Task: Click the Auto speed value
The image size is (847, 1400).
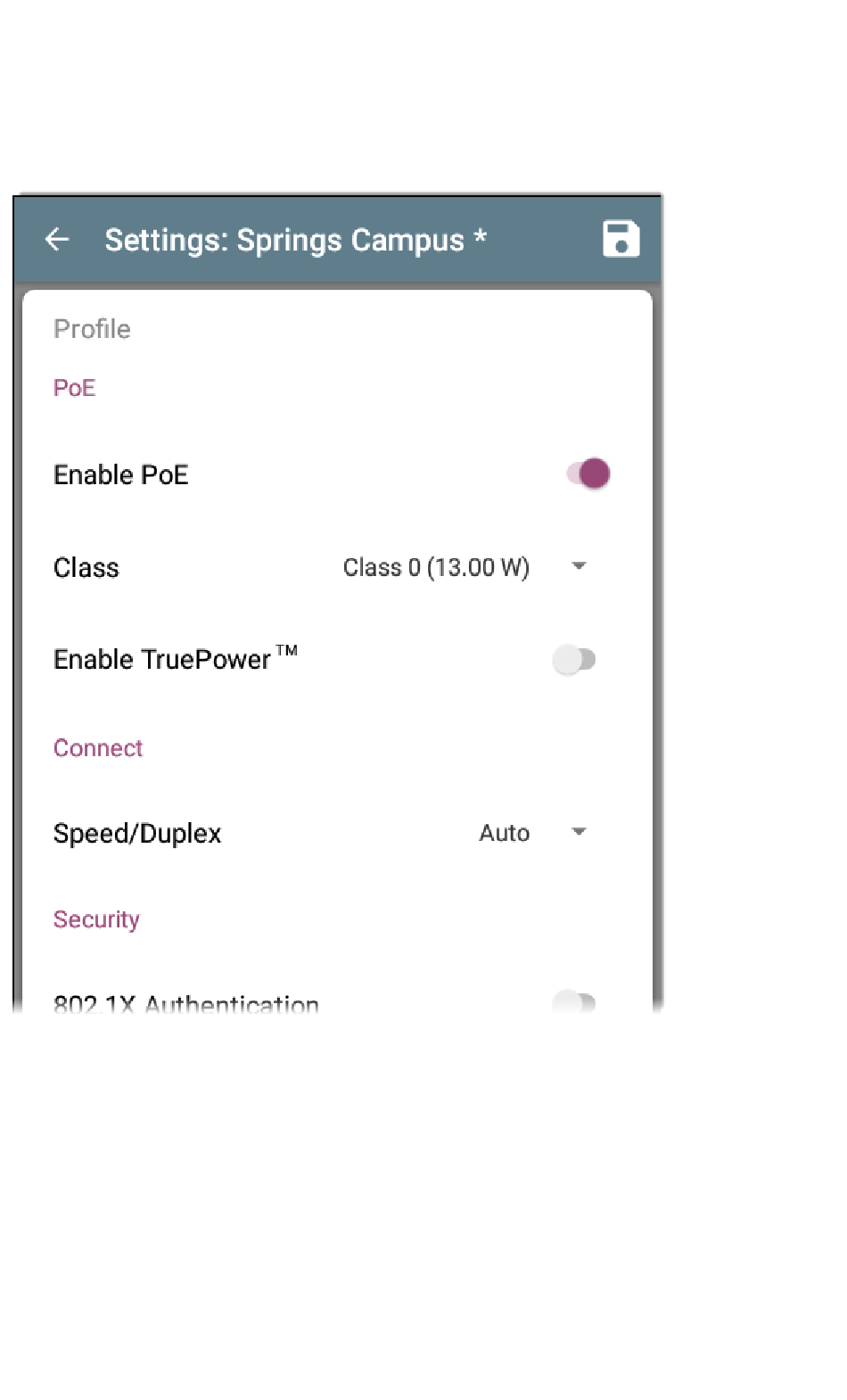Action: click(x=505, y=833)
